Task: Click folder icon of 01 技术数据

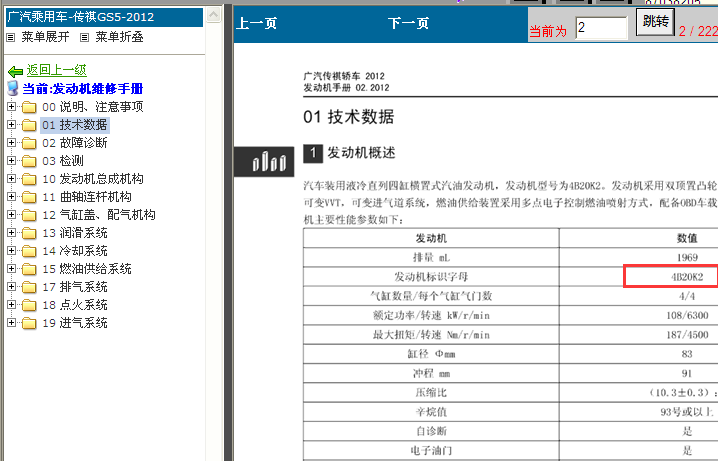Action: pos(29,125)
